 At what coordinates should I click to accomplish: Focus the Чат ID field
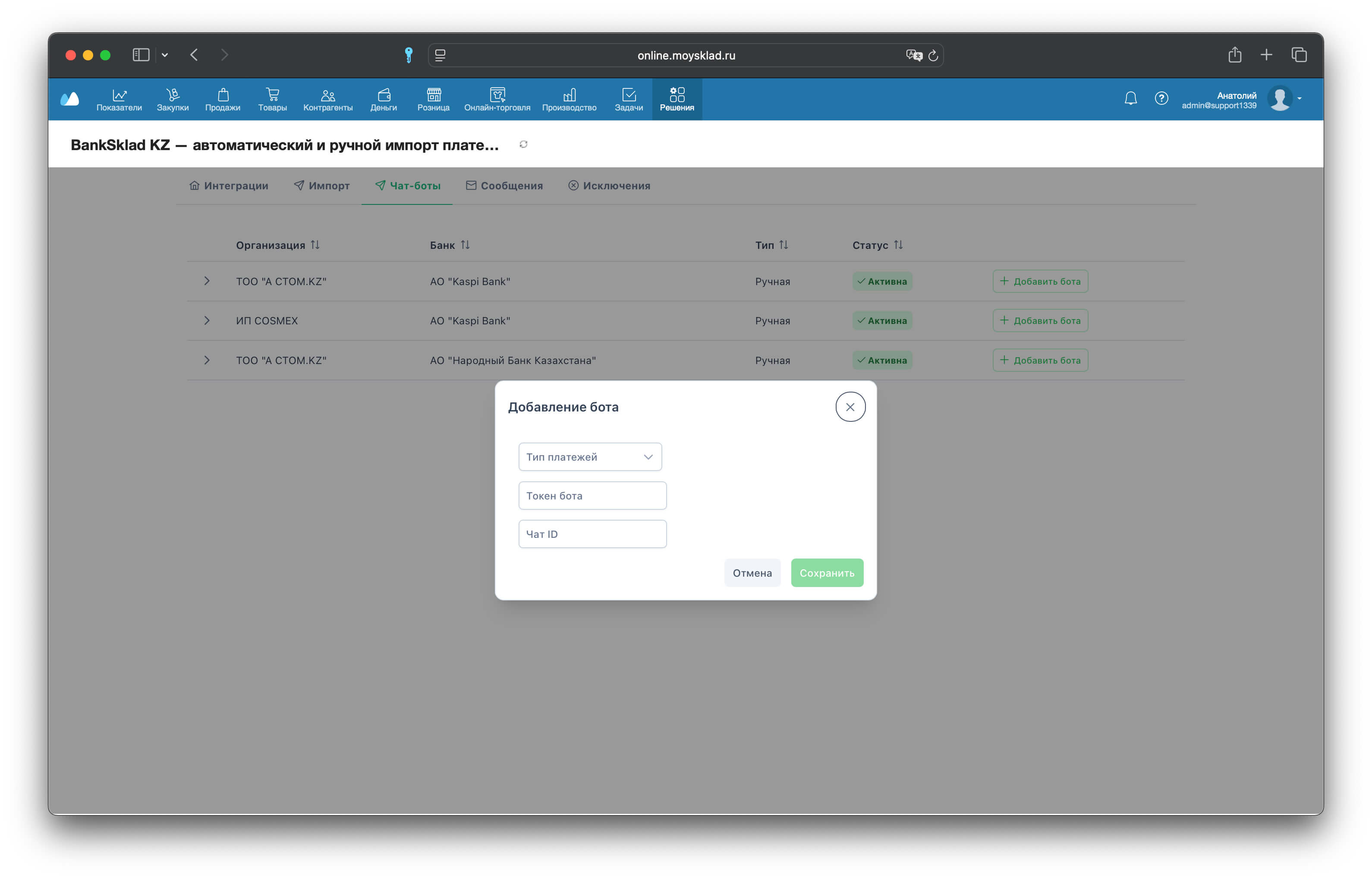tap(592, 534)
